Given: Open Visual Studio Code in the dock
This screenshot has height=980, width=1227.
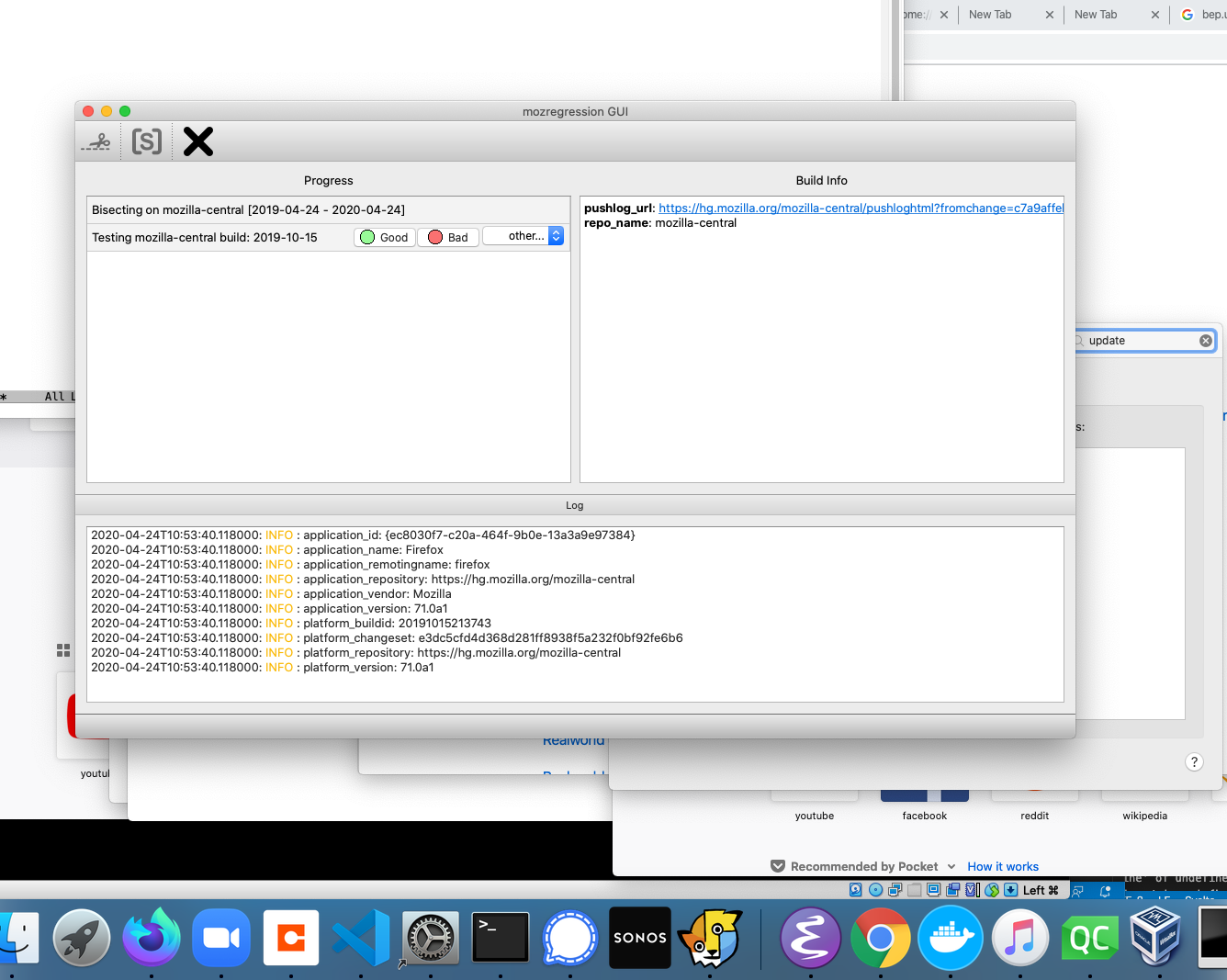Looking at the screenshot, I should tap(361, 938).
